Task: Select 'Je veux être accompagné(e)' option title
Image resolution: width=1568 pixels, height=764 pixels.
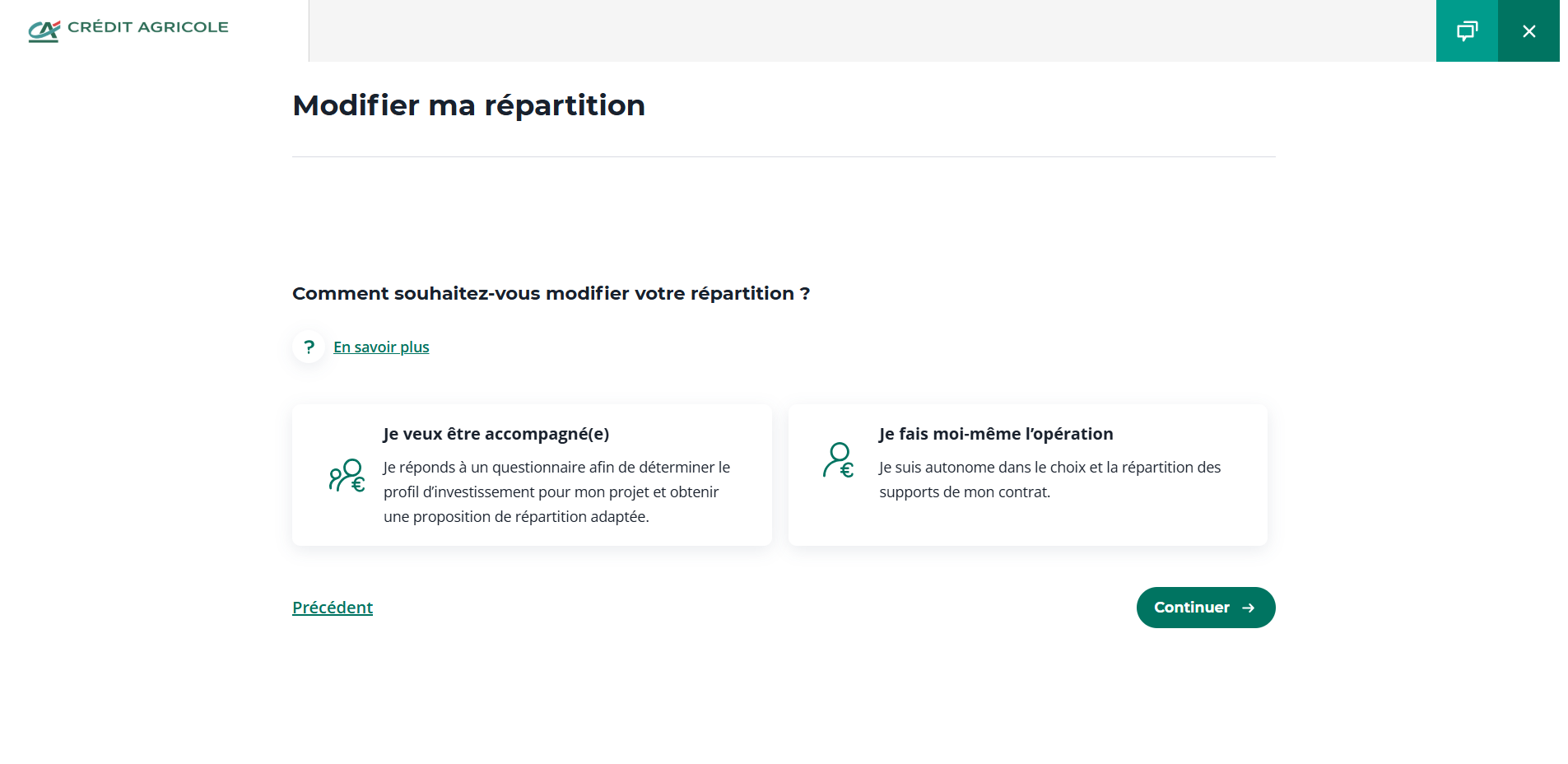Action: click(x=496, y=434)
